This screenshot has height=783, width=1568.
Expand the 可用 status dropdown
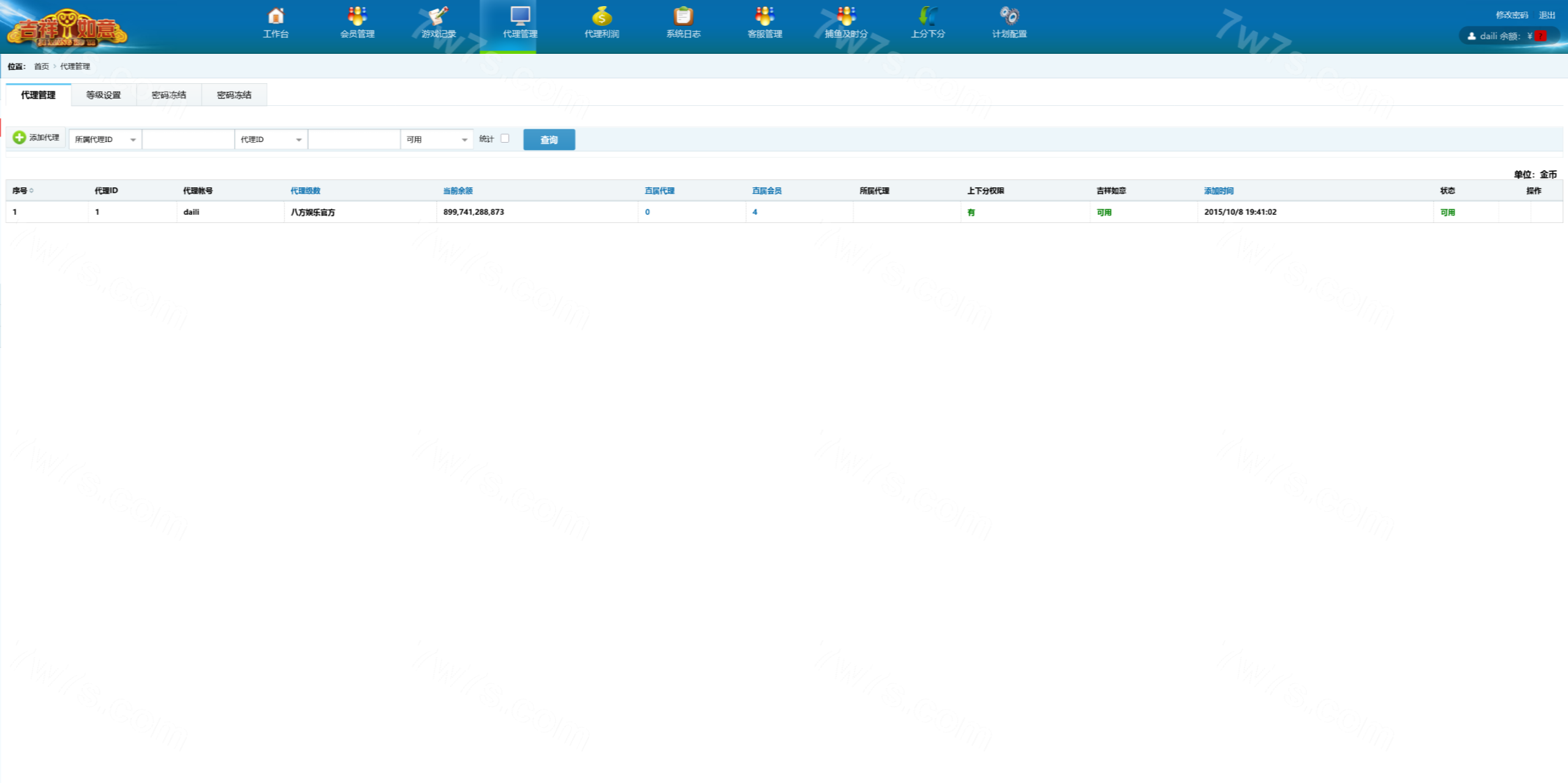[x=436, y=140]
